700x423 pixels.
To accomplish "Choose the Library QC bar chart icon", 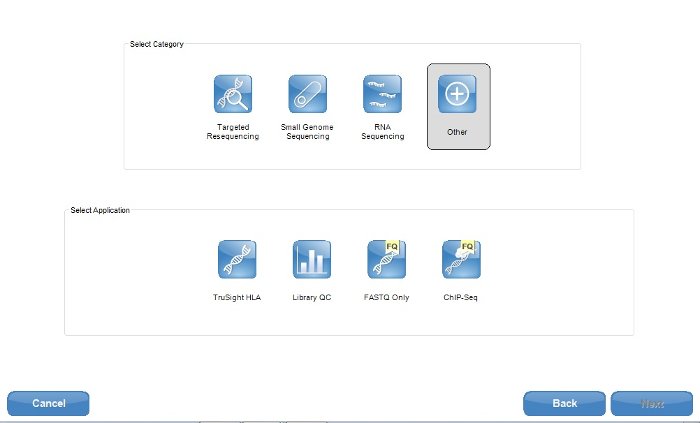I will tap(312, 260).
